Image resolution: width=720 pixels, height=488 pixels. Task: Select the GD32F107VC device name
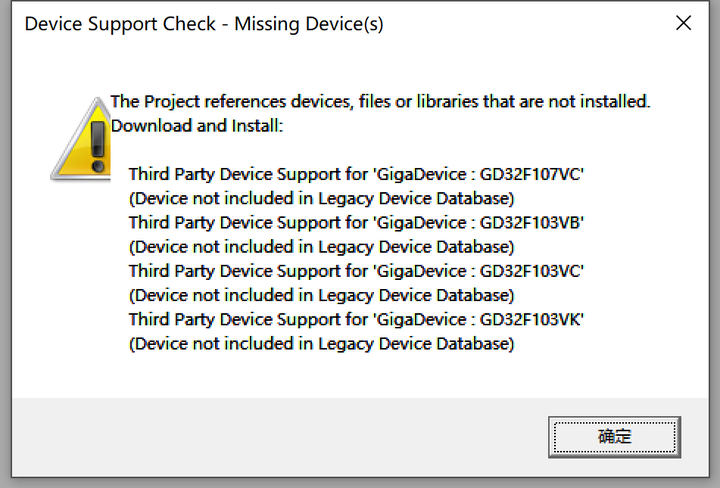coord(530,174)
